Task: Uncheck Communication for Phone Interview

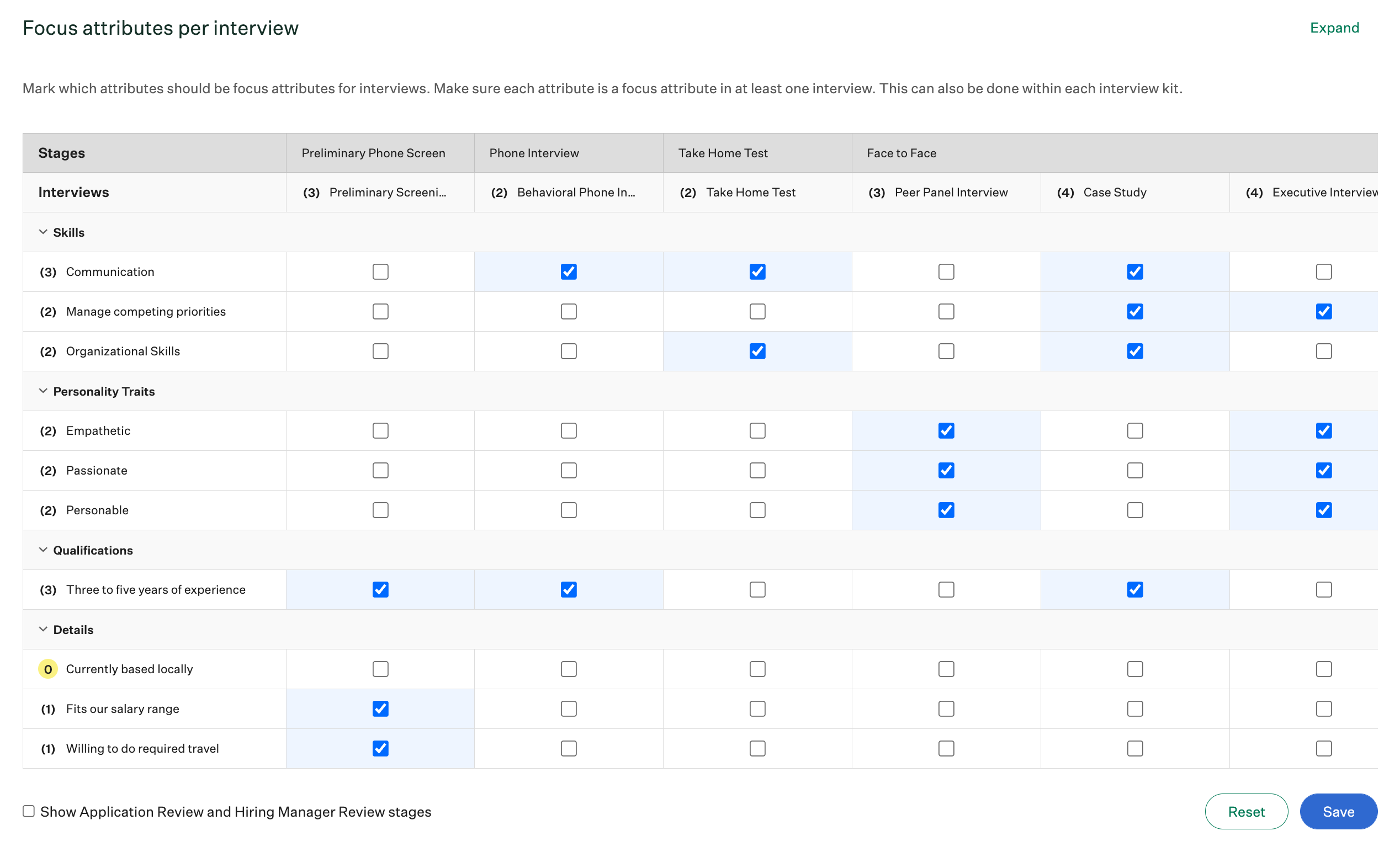Action: (x=568, y=271)
